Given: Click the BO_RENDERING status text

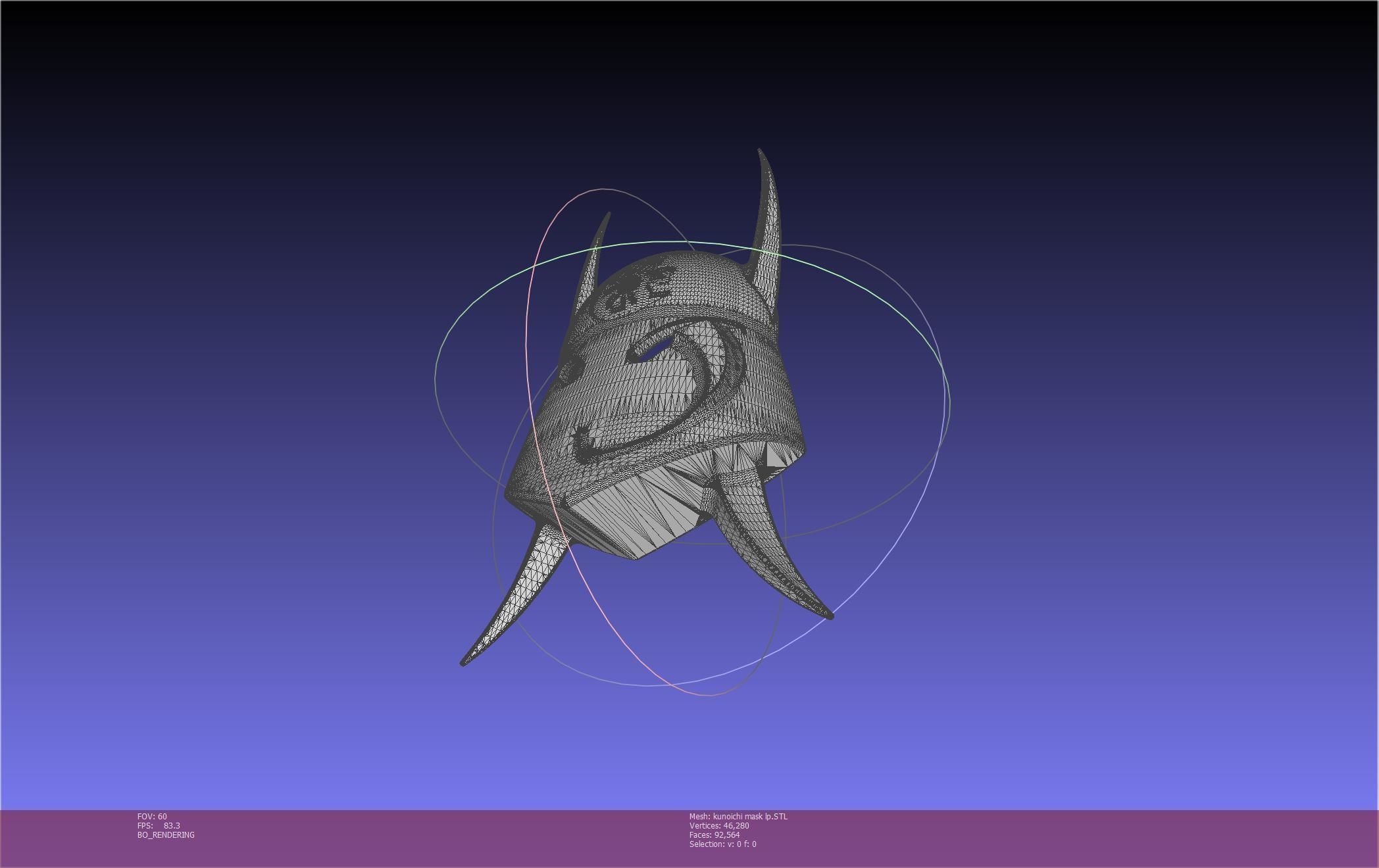Looking at the screenshot, I should pos(166,834).
